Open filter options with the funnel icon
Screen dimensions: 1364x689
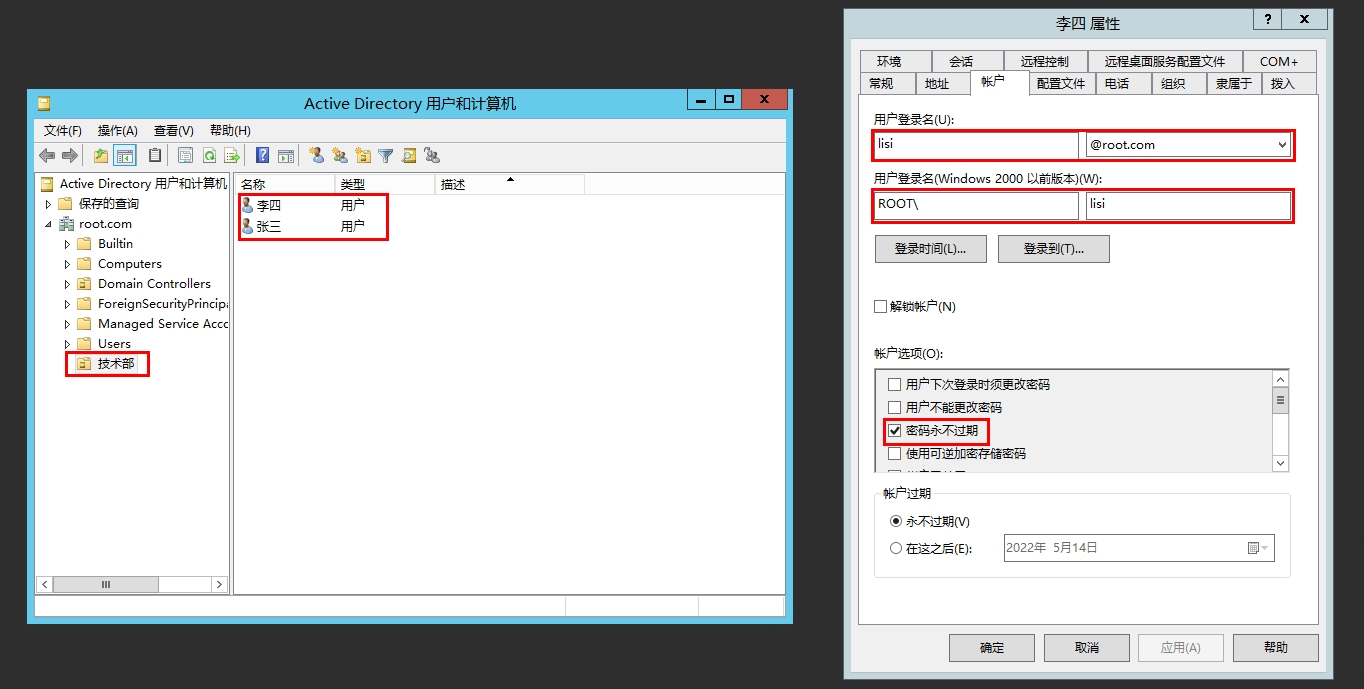[386, 155]
